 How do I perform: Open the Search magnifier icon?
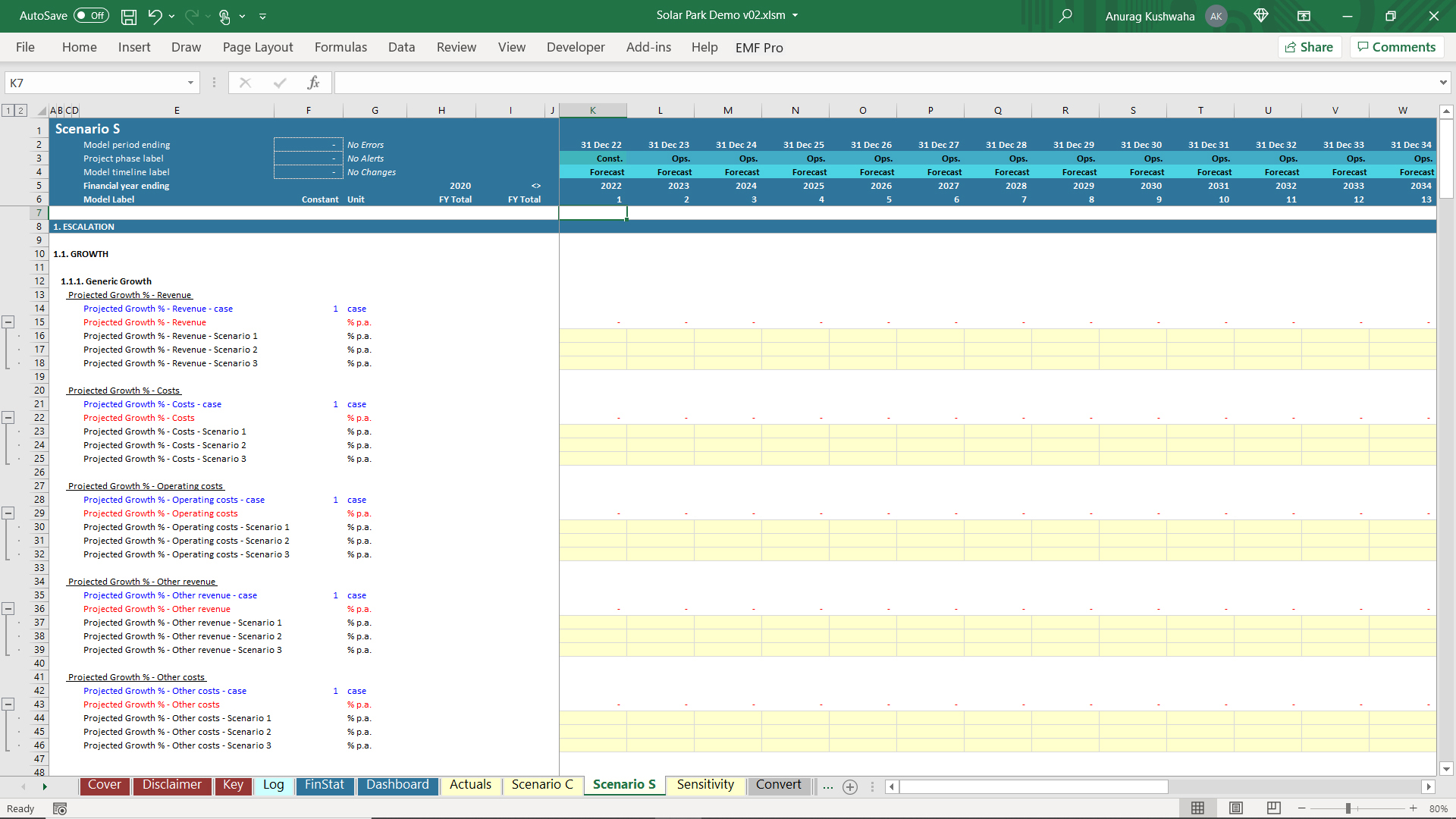1065,16
